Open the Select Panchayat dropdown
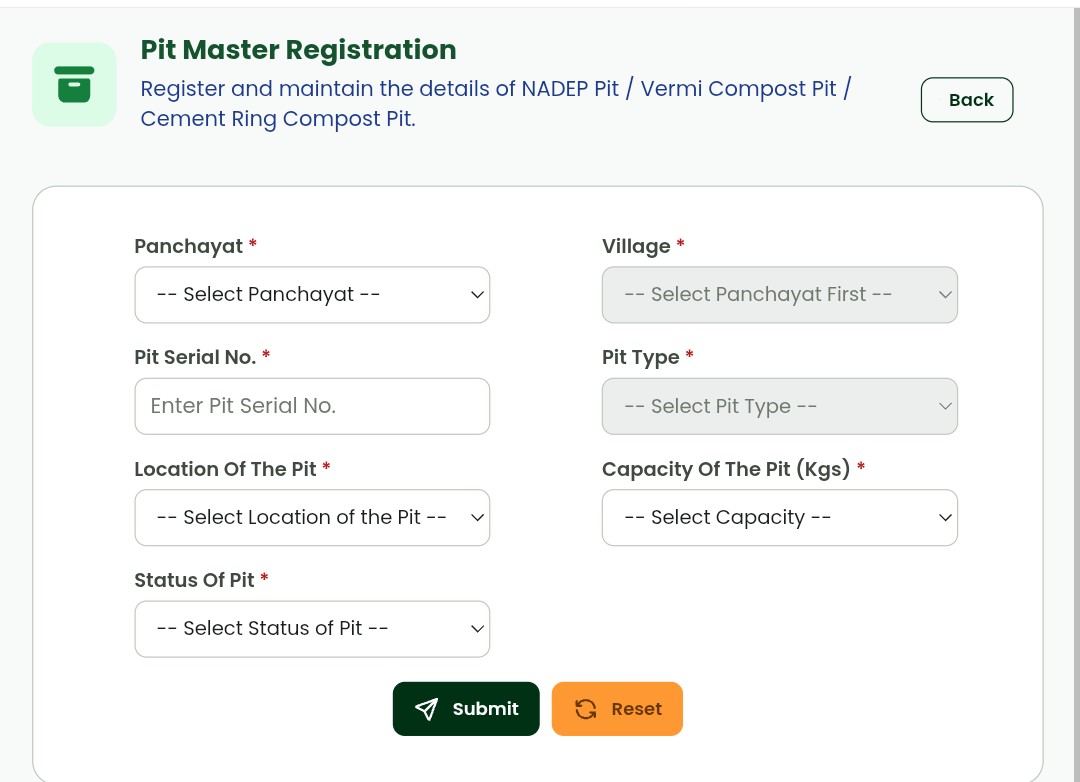This screenshot has width=1080, height=782. (x=312, y=295)
